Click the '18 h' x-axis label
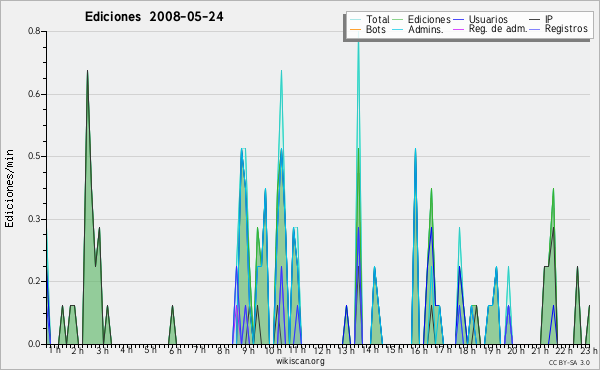This screenshot has height=370, width=600. (467, 350)
